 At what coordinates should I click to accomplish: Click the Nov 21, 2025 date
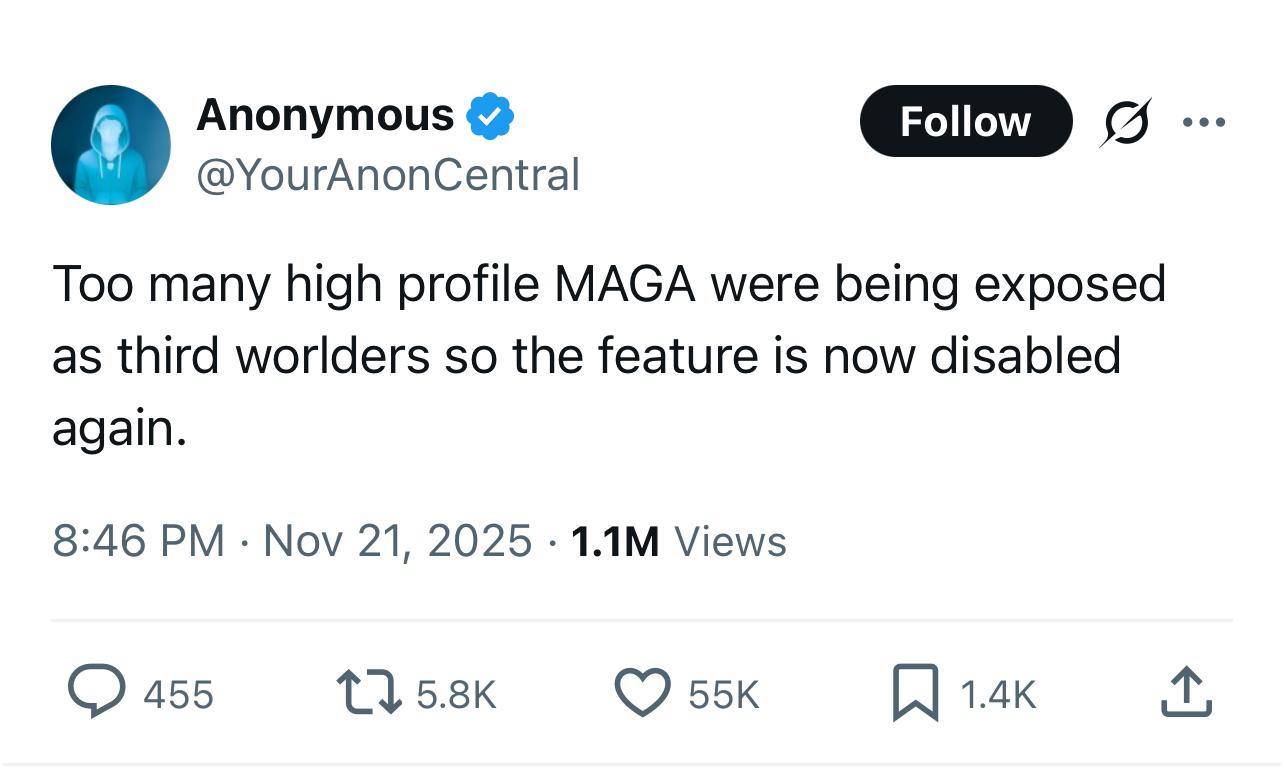pyautogui.click(x=397, y=541)
